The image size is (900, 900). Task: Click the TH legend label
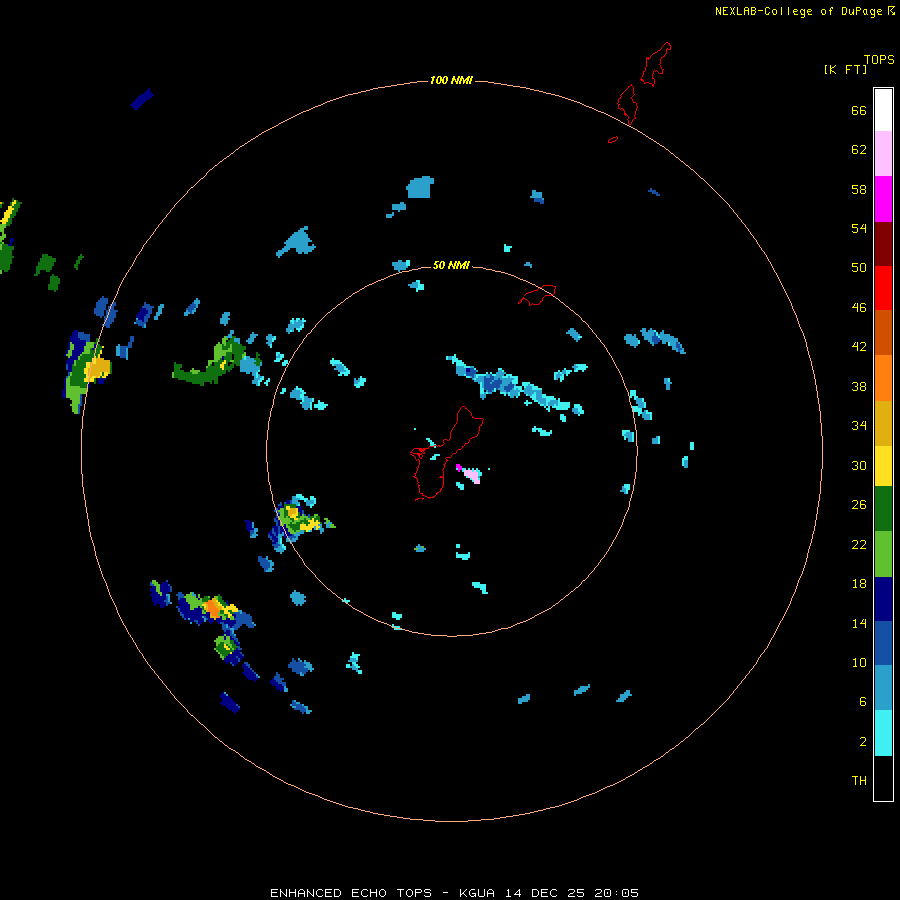(x=859, y=781)
